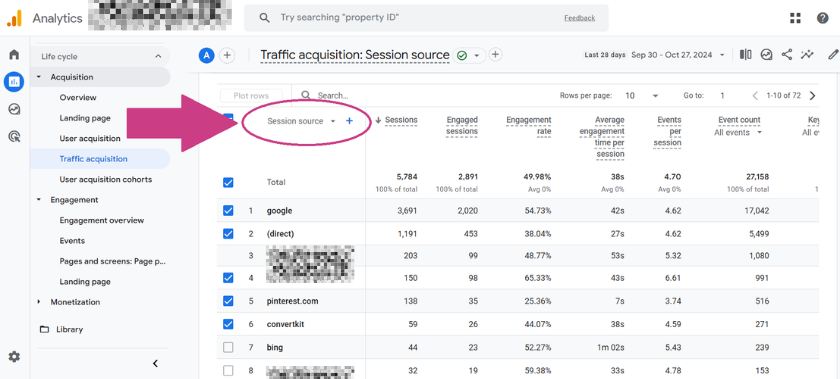This screenshot has width=840, height=379.
Task: Open the Session source dimension dropdown
Action: pyautogui.click(x=302, y=121)
